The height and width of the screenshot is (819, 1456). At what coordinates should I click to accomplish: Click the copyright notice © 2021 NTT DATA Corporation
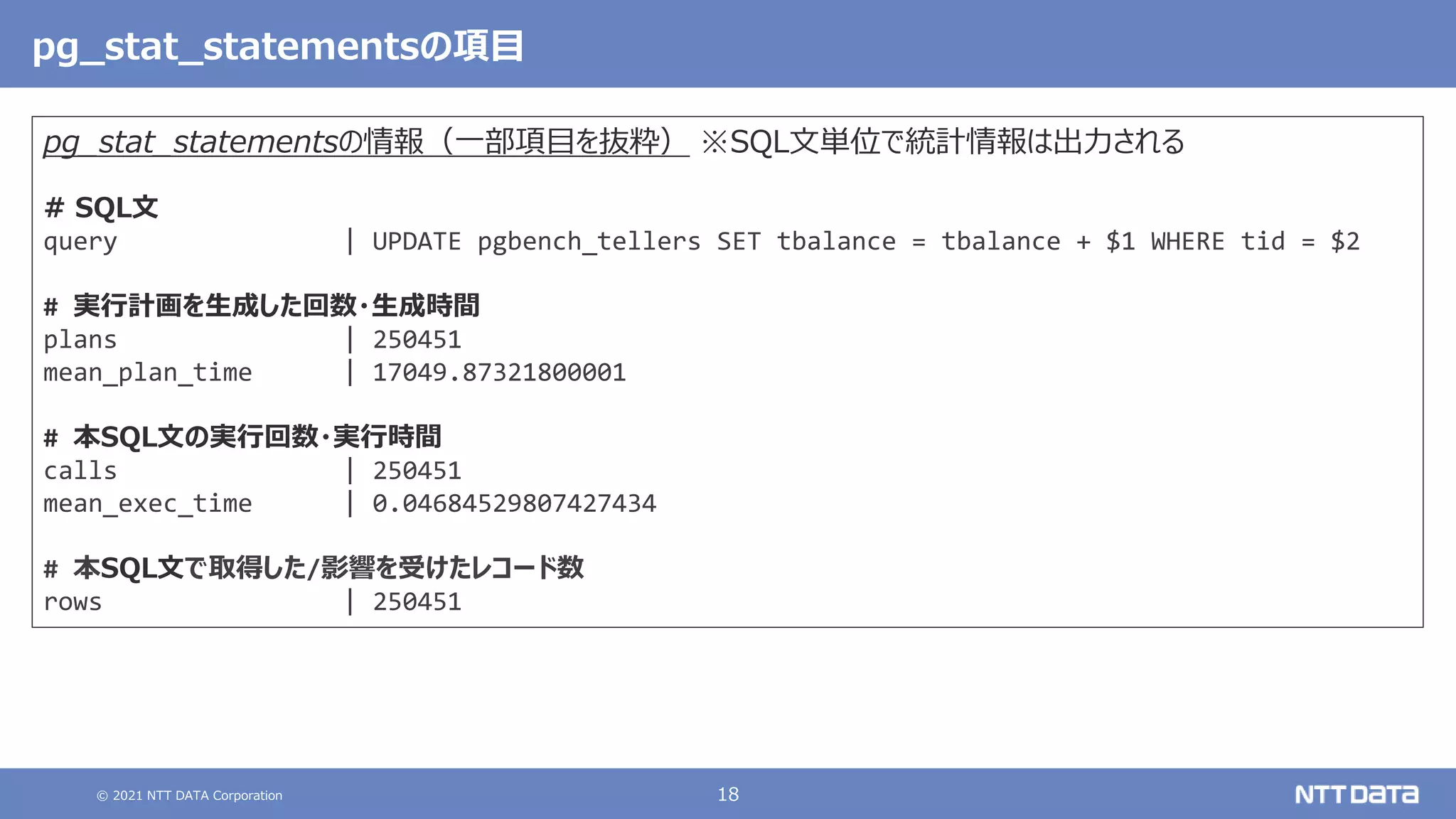pos(190,796)
